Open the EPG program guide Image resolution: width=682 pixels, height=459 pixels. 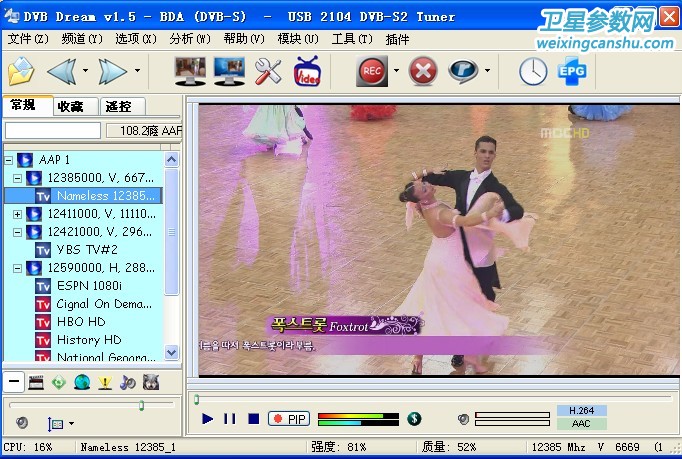(571, 71)
